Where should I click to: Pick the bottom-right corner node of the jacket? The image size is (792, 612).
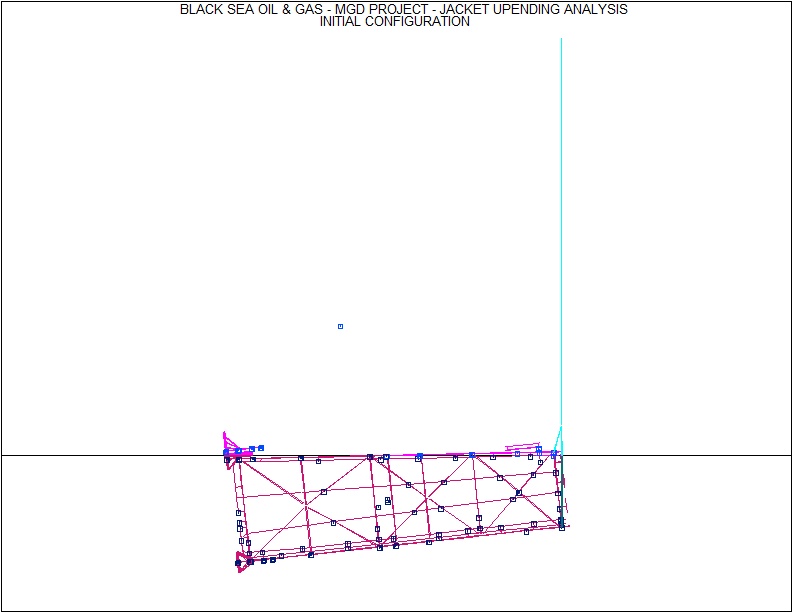pyautogui.click(x=562, y=527)
